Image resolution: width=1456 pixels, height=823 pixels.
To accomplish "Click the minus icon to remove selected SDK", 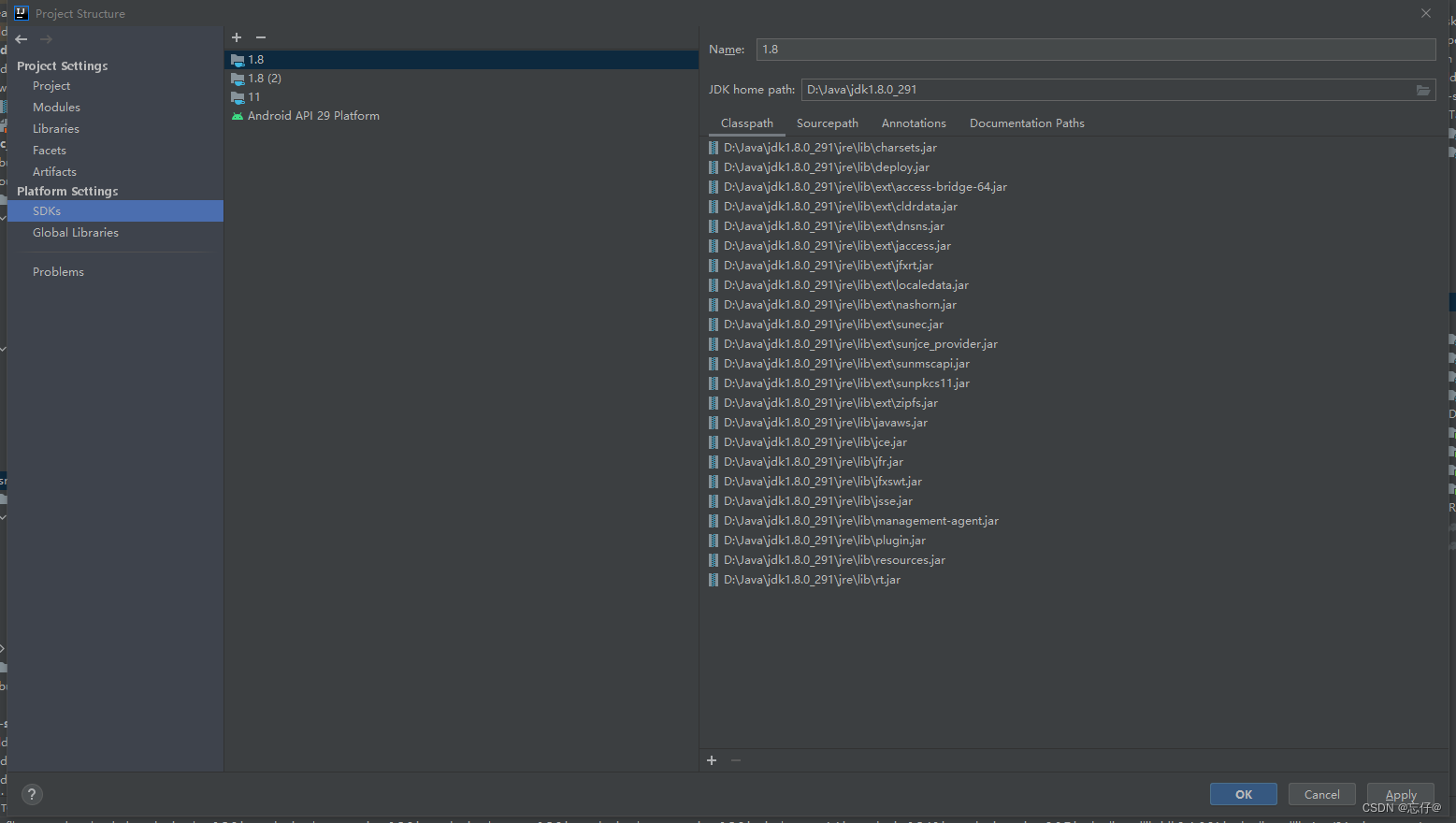I will pos(260,37).
